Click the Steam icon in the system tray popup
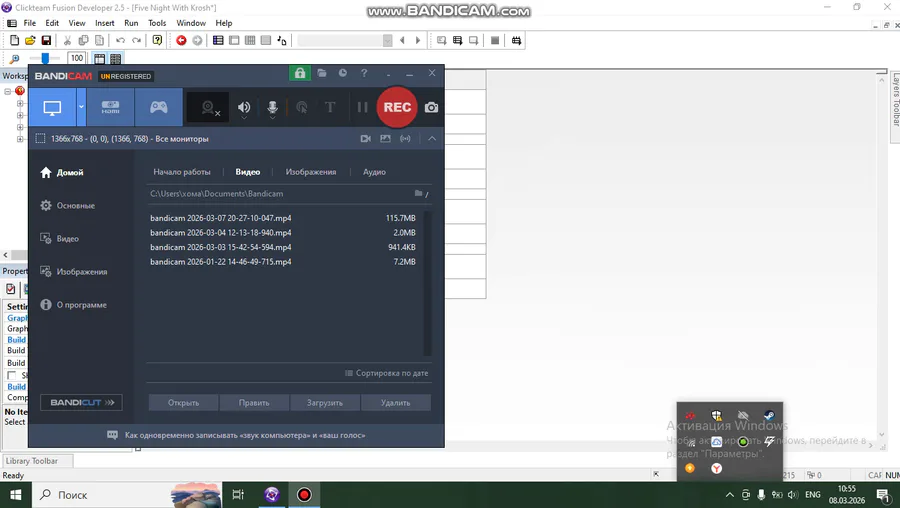The image size is (900, 508). [x=769, y=415]
